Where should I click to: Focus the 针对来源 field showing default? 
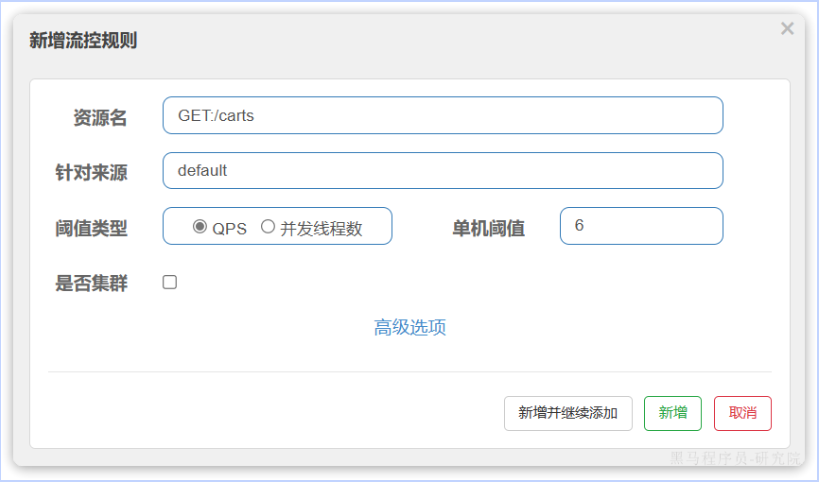(x=442, y=170)
